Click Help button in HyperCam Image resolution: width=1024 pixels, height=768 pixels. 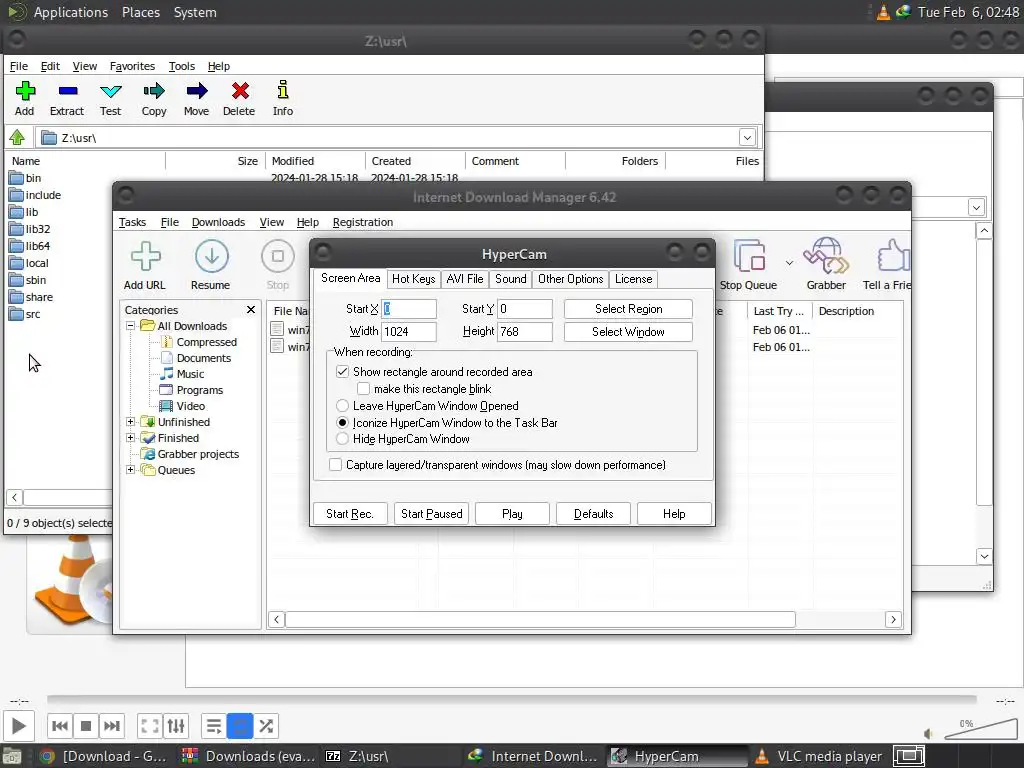[674, 513]
